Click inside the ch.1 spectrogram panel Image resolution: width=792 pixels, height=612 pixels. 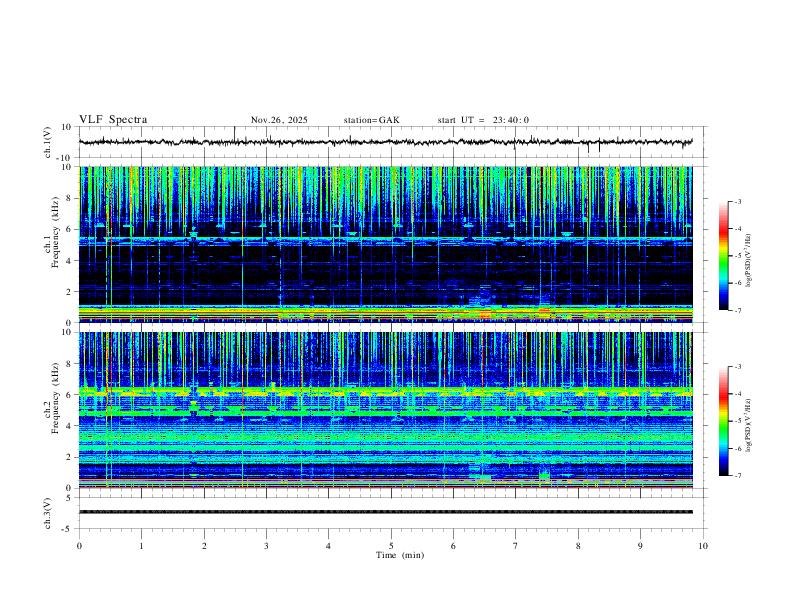[x=386, y=244]
